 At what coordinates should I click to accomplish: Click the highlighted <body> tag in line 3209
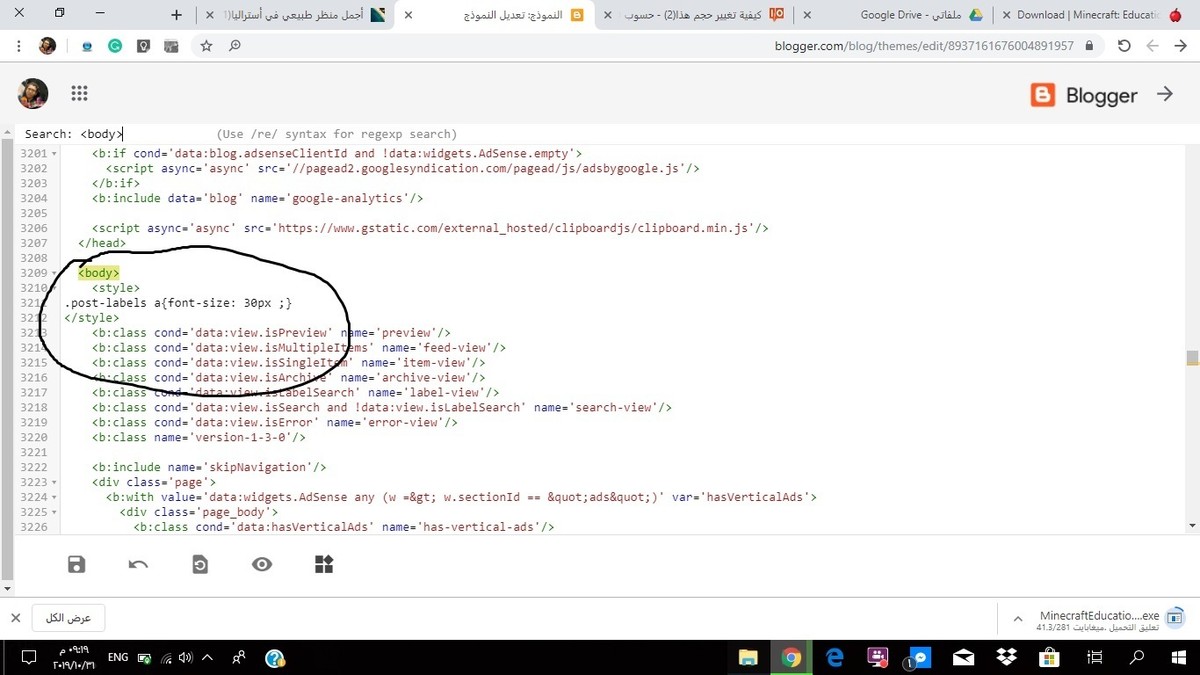(x=99, y=273)
